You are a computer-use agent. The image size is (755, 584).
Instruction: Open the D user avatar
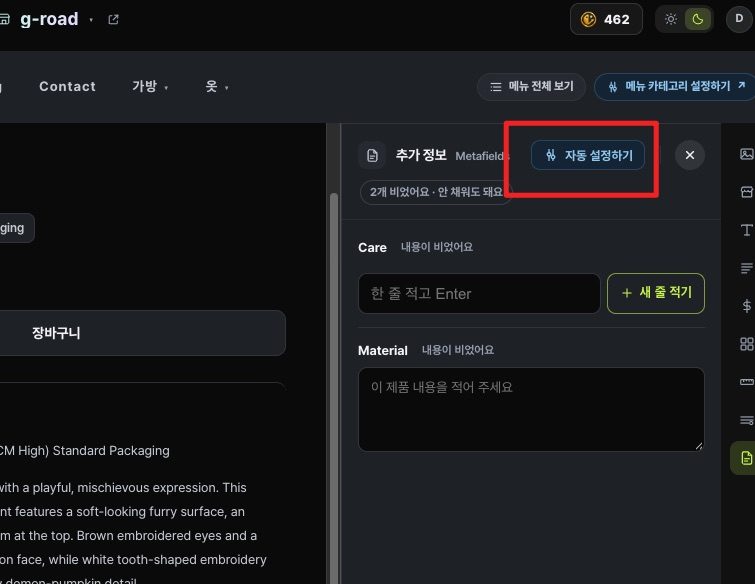pyautogui.click(x=739, y=19)
